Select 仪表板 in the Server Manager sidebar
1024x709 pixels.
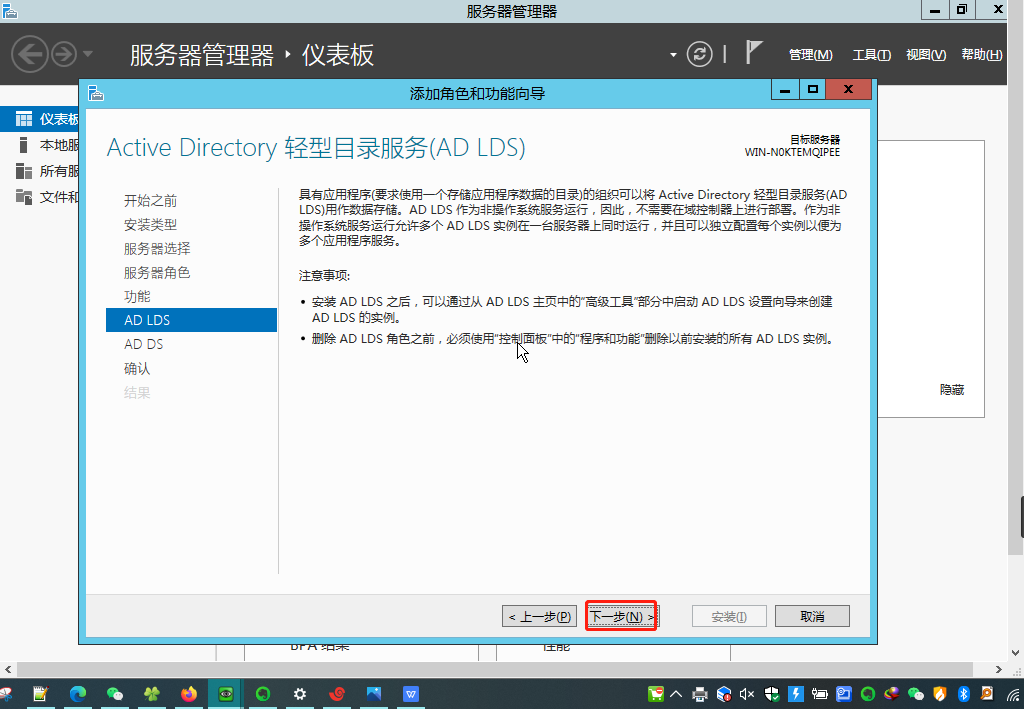tap(40, 119)
